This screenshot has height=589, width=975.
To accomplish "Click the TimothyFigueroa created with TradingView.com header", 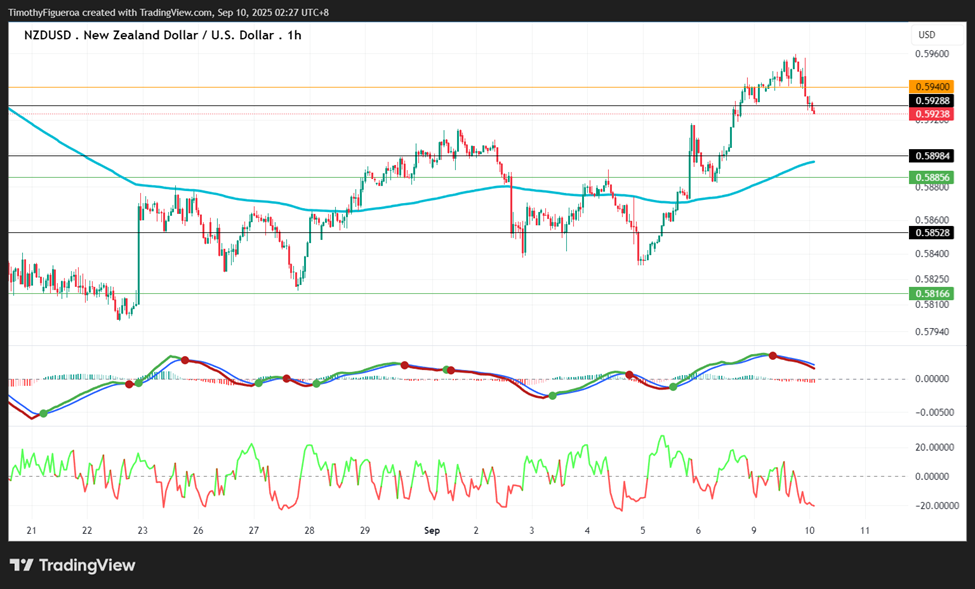I will tap(169, 12).
